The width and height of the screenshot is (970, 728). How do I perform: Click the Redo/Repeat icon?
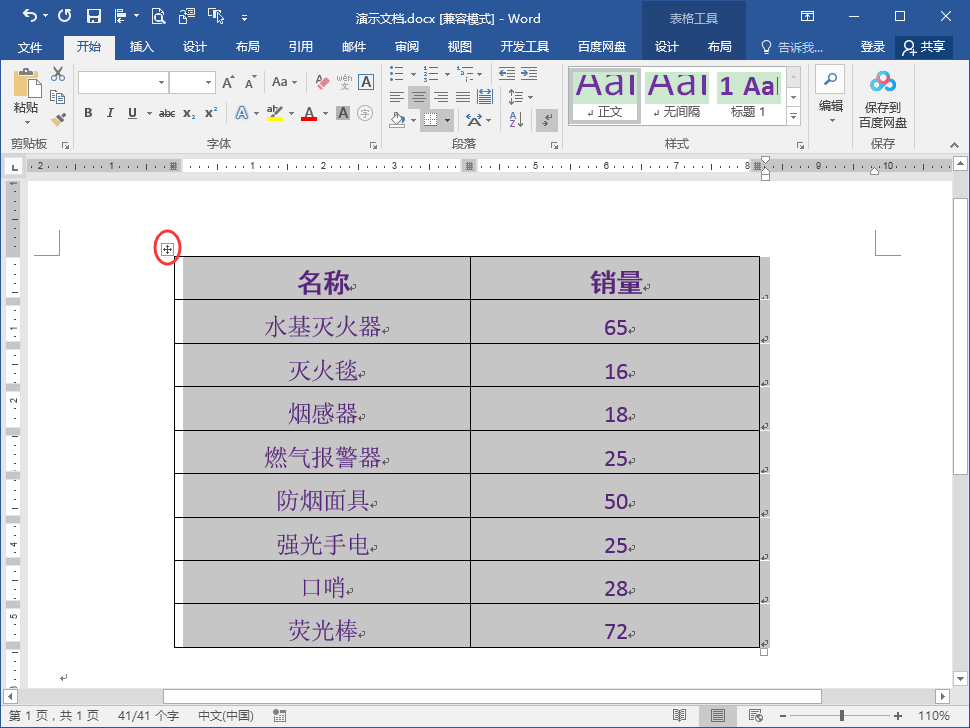click(x=64, y=15)
